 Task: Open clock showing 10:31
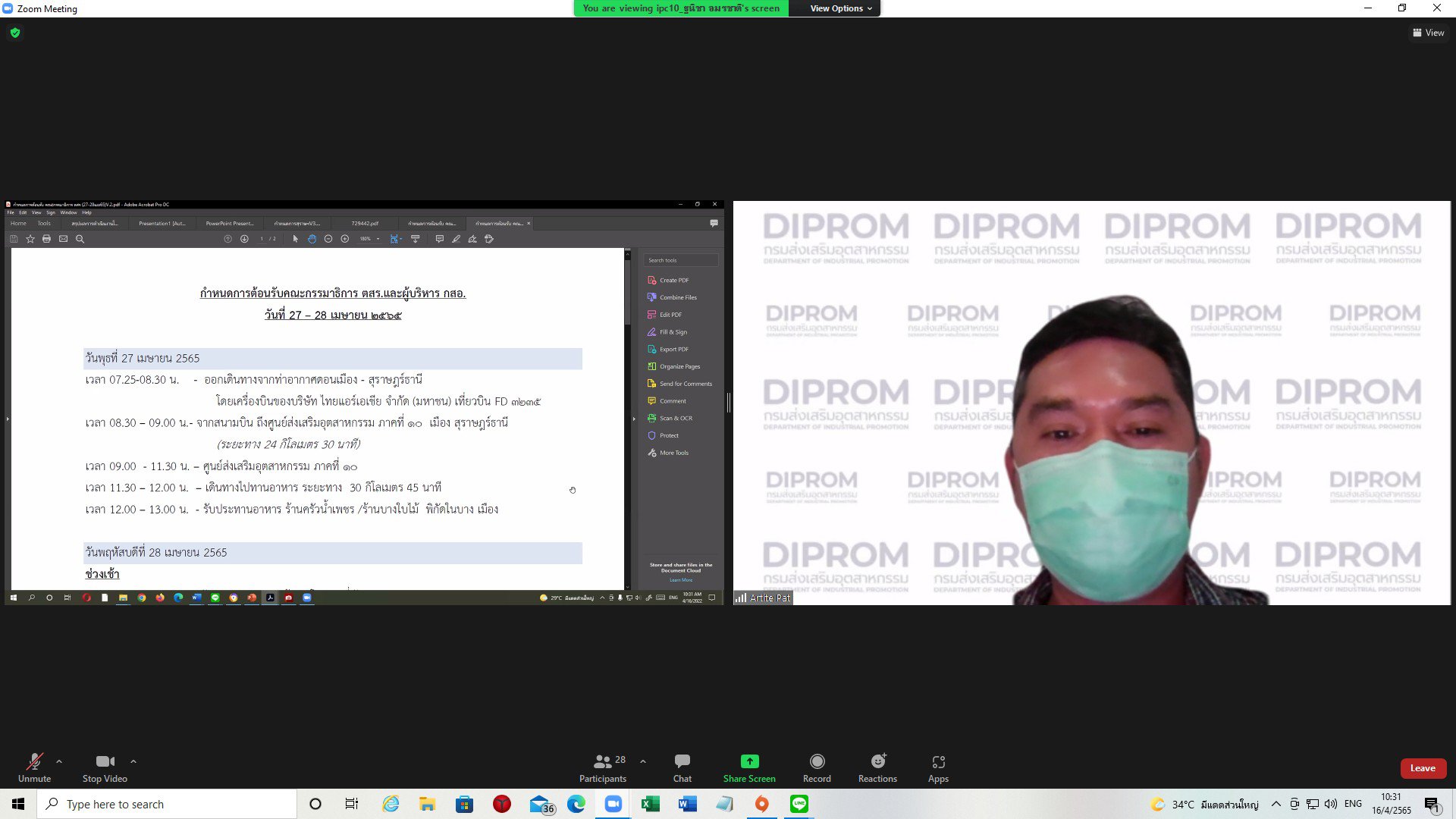[x=1392, y=804]
